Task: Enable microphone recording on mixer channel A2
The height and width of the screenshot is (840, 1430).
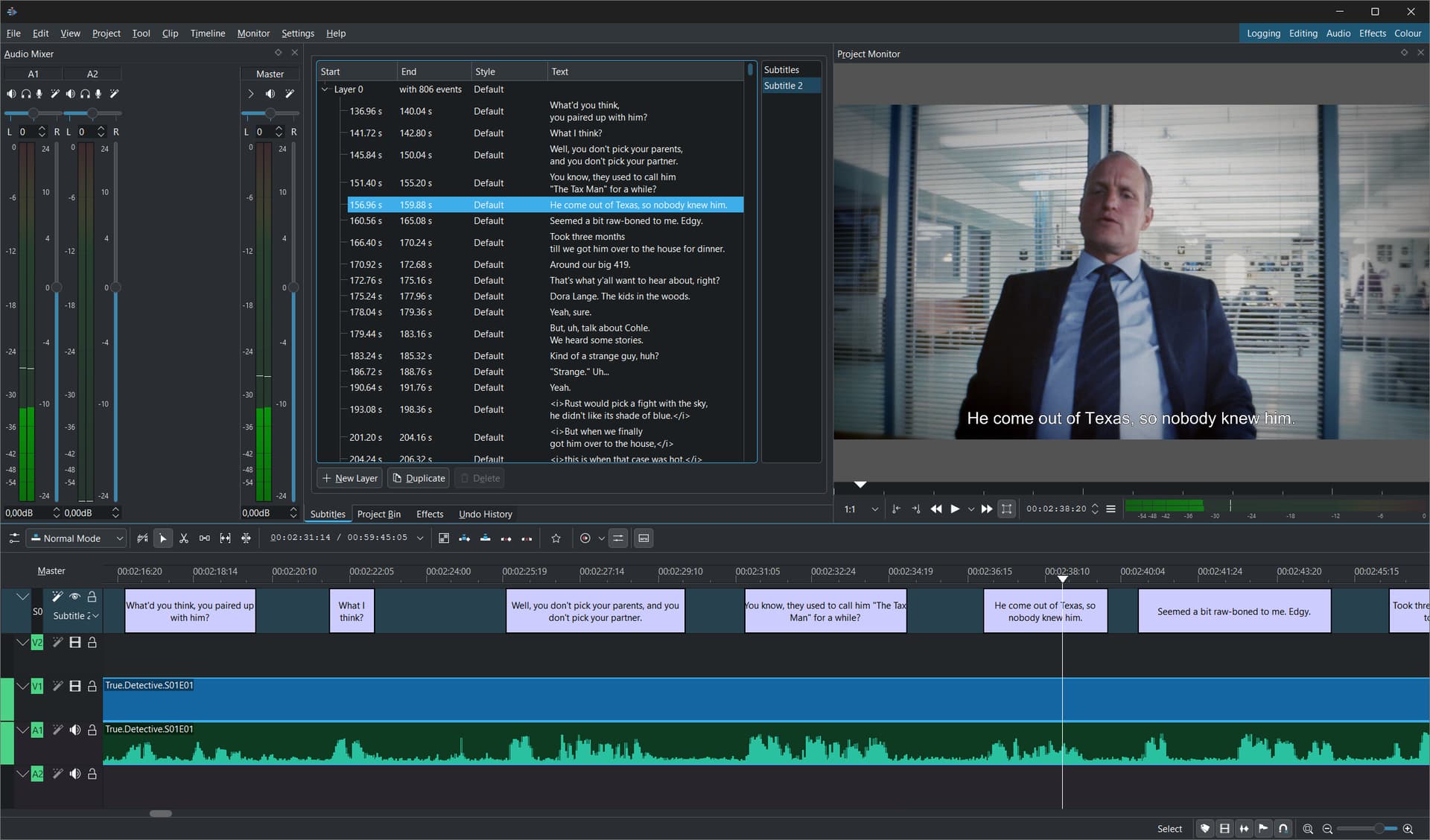Action: click(98, 94)
